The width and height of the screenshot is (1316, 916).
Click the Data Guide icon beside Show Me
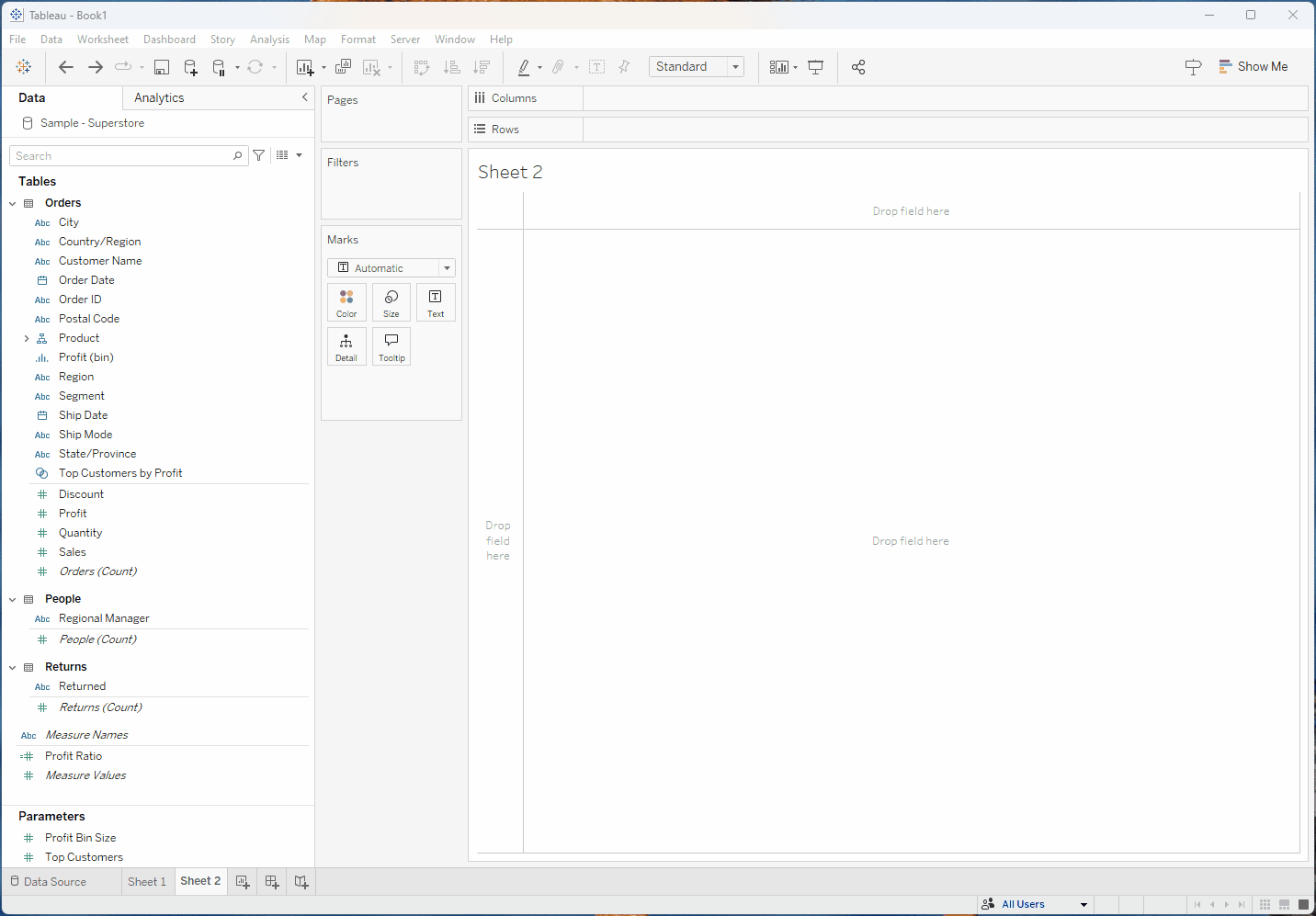tap(1193, 67)
